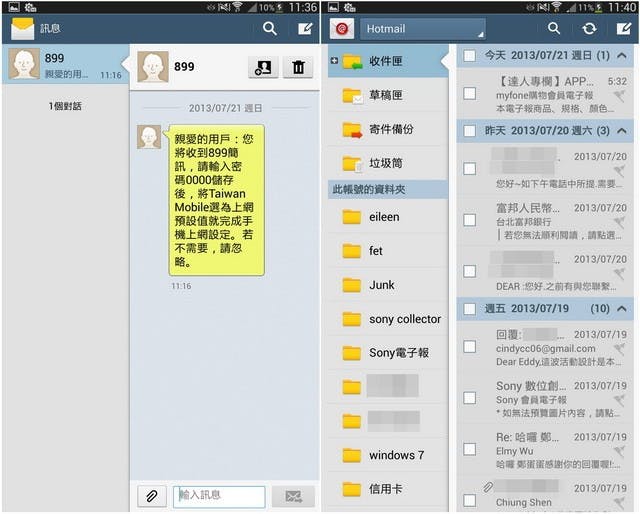The height and width of the screenshot is (514, 640).
Task: Select the 富邦人民幣 email checkbox
Action: [469, 220]
